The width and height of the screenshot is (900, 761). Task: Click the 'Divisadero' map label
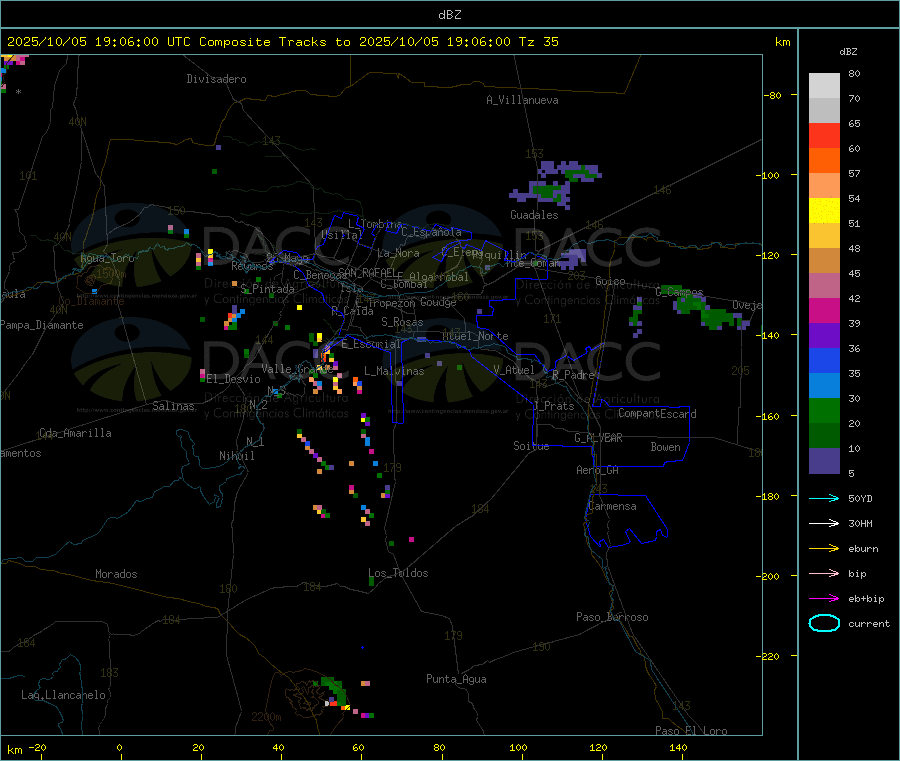click(x=216, y=79)
